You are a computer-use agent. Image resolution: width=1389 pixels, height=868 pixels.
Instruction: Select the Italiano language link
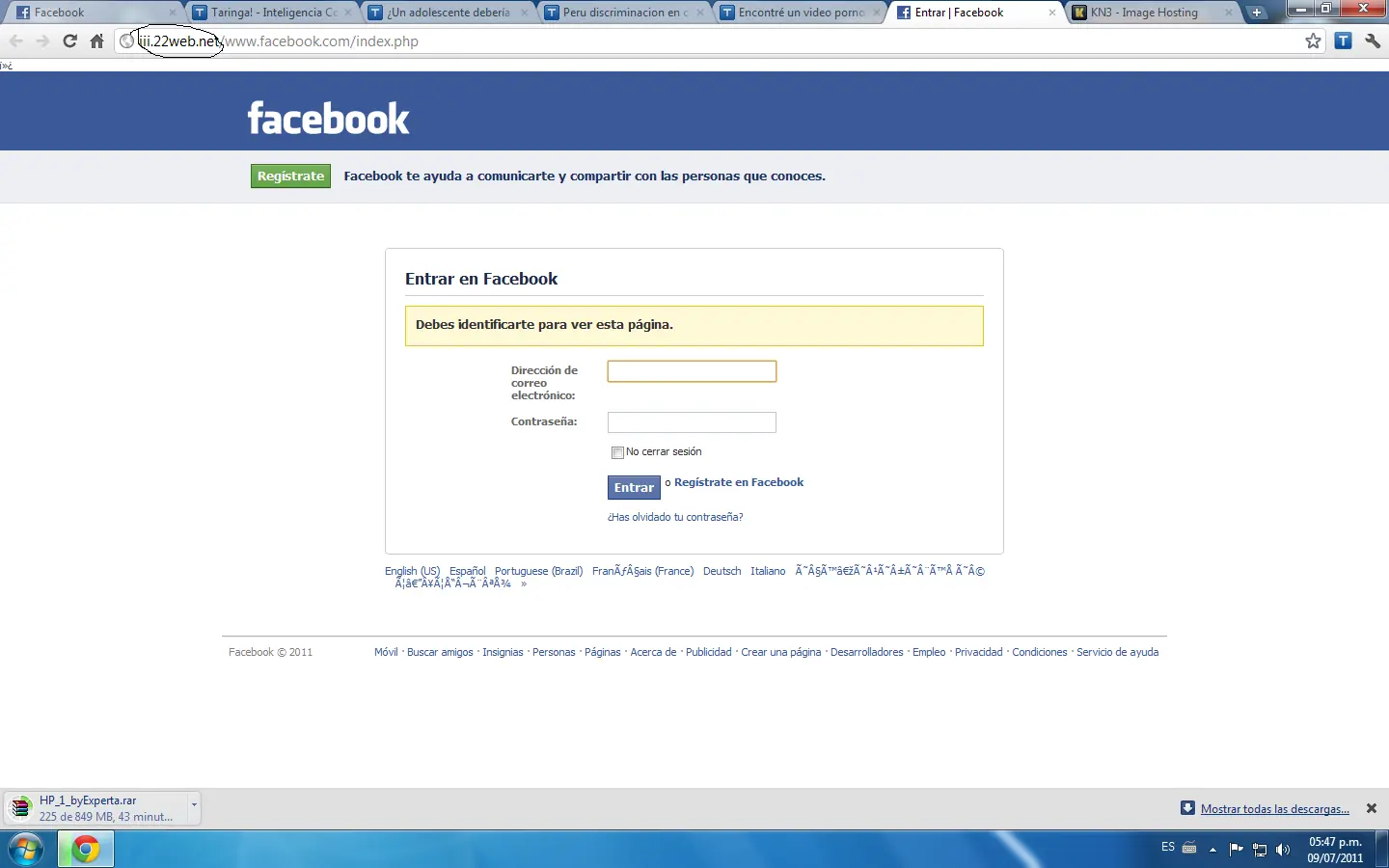click(768, 571)
